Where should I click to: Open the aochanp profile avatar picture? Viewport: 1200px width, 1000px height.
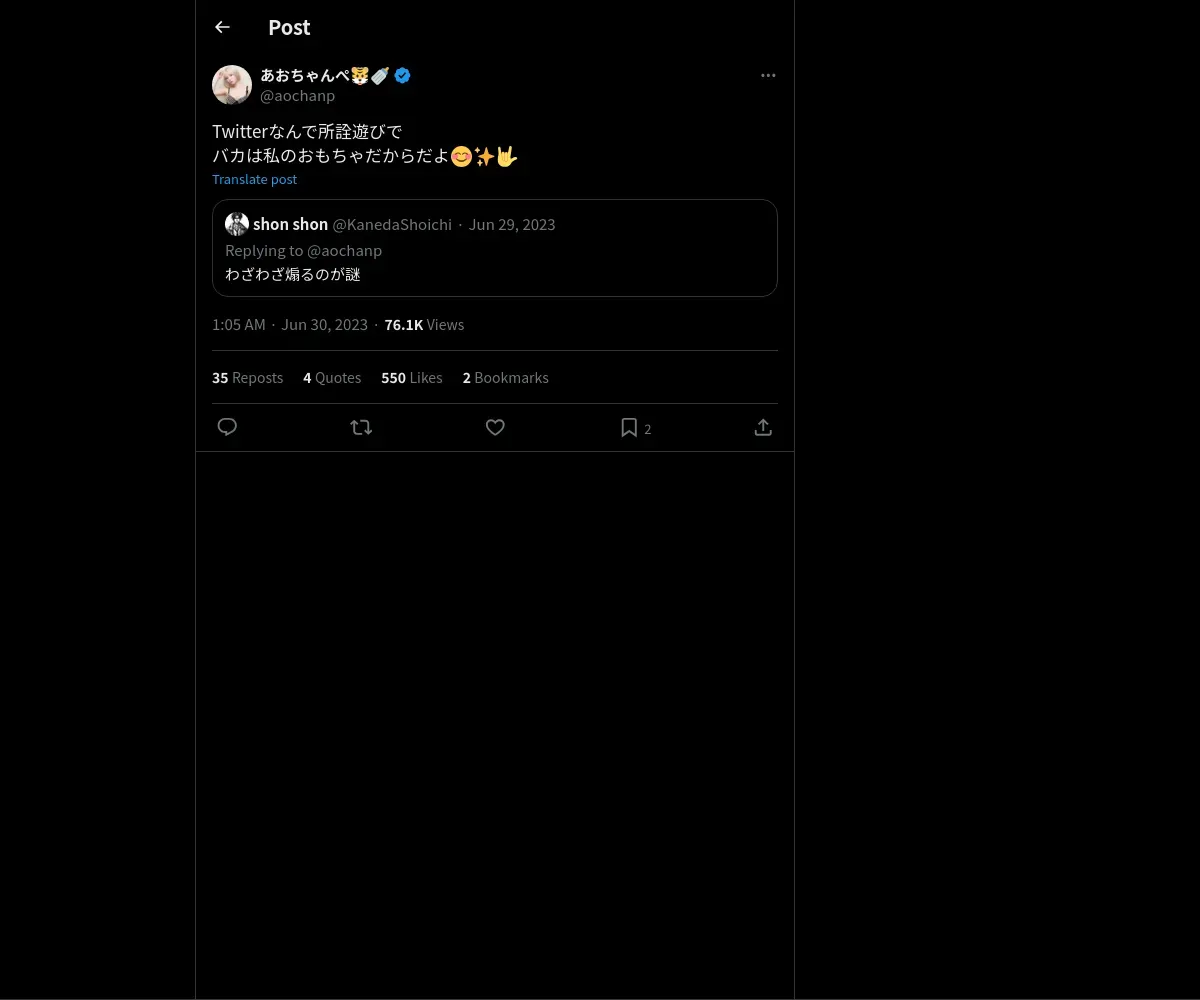point(232,85)
